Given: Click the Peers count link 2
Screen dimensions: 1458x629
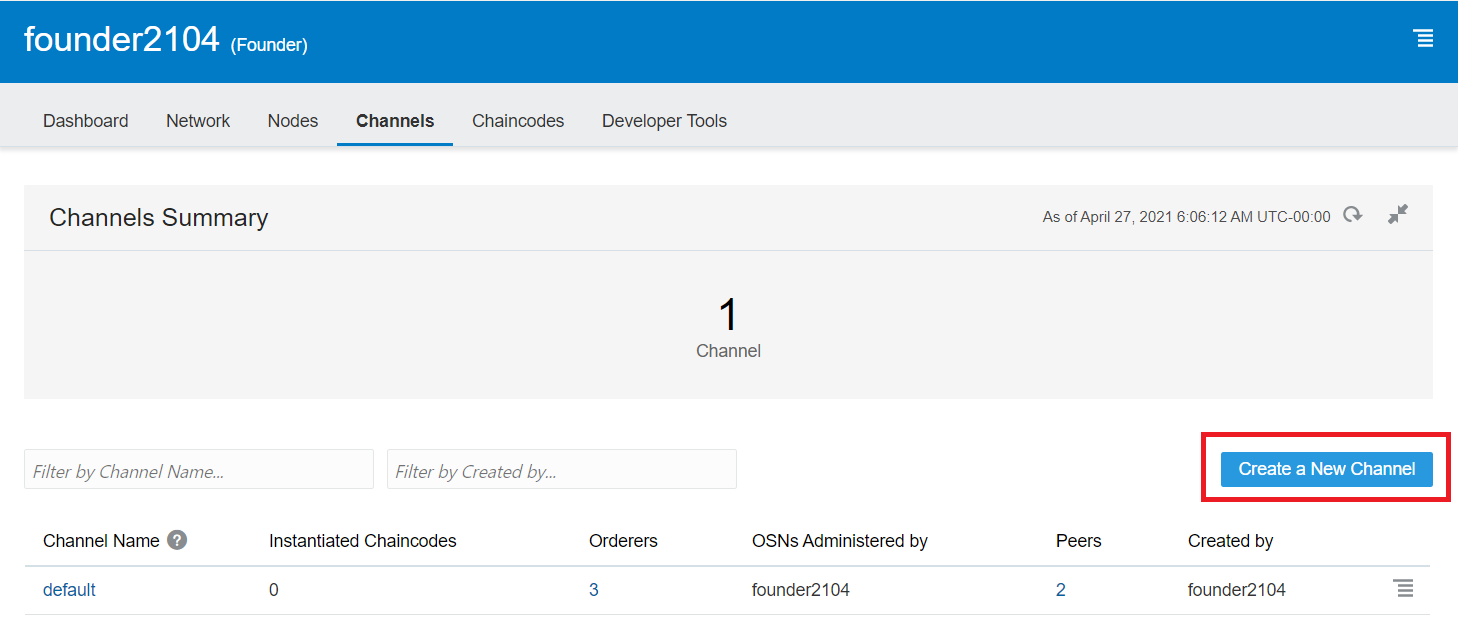Looking at the screenshot, I should 1061,590.
